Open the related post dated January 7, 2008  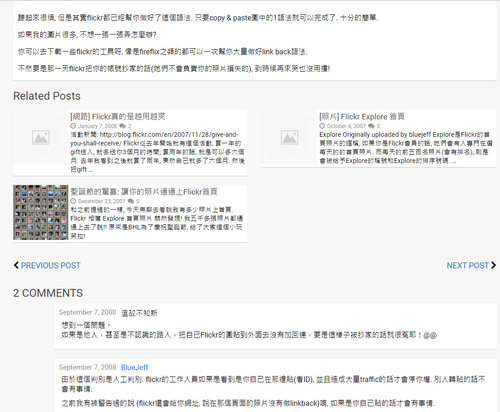click(118, 116)
